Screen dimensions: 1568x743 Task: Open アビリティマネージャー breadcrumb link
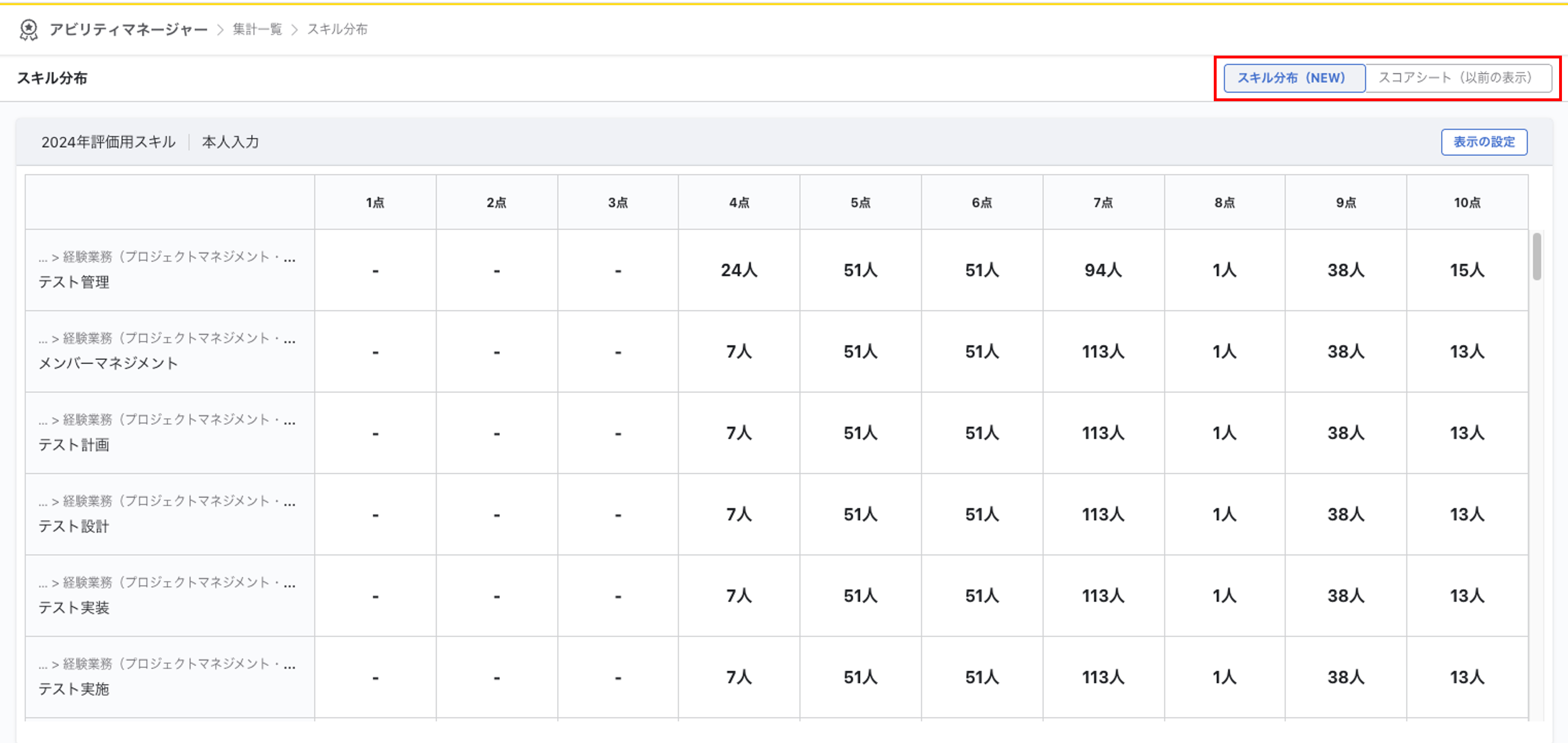128,29
